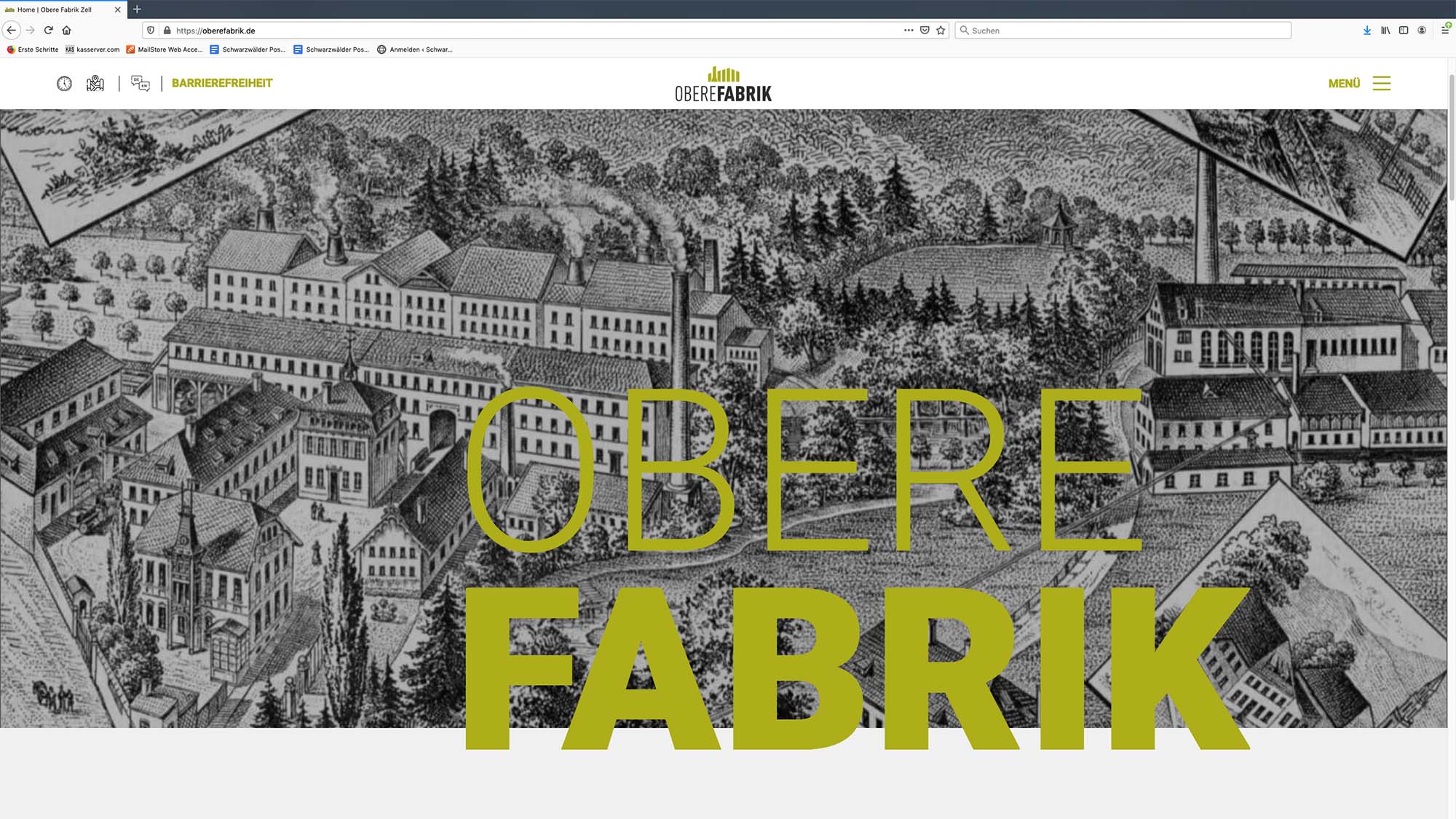Click the Obere Fabrik header logo

pyautogui.click(x=723, y=84)
